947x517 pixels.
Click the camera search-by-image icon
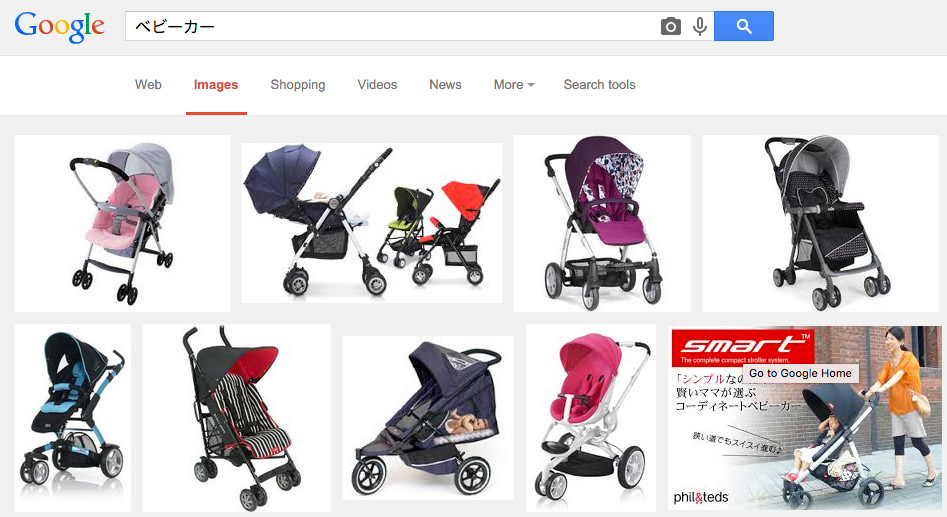670,27
